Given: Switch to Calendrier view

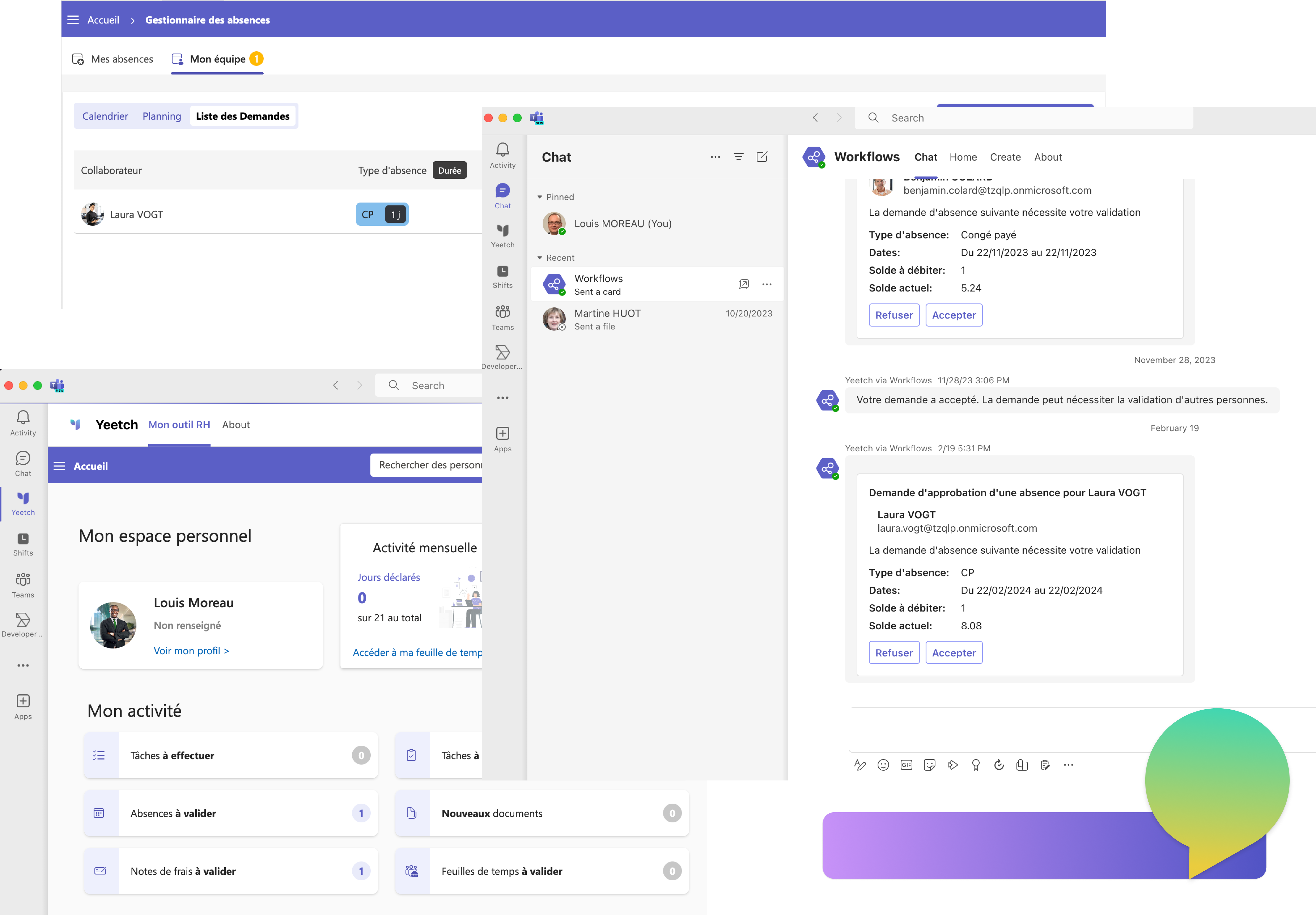Looking at the screenshot, I should (x=105, y=116).
